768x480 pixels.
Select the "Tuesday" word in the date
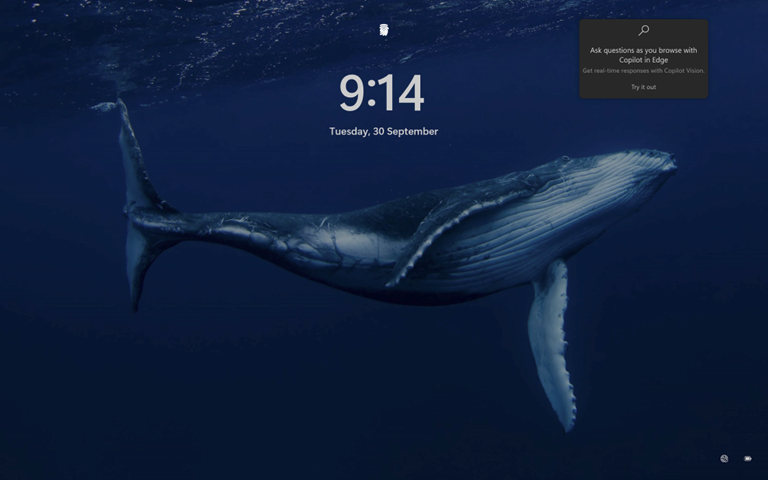pyautogui.click(x=348, y=131)
